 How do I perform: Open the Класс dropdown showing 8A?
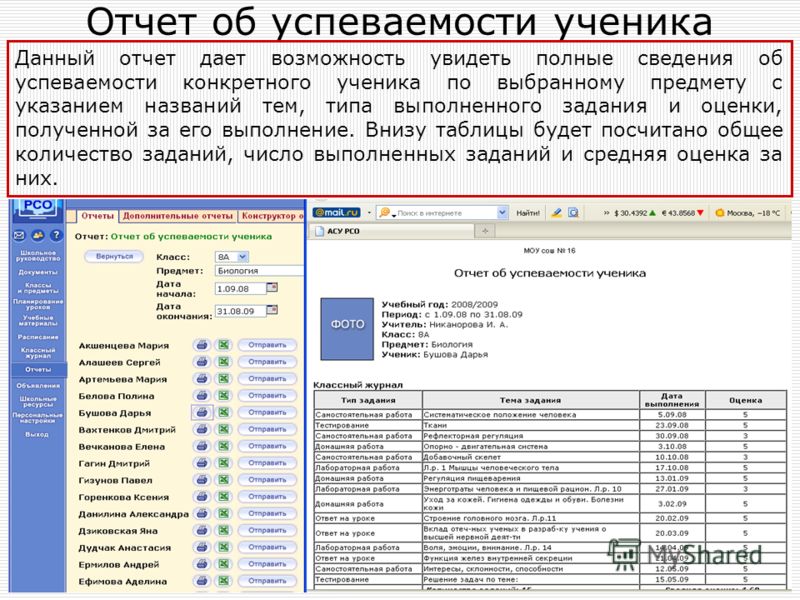point(232,257)
